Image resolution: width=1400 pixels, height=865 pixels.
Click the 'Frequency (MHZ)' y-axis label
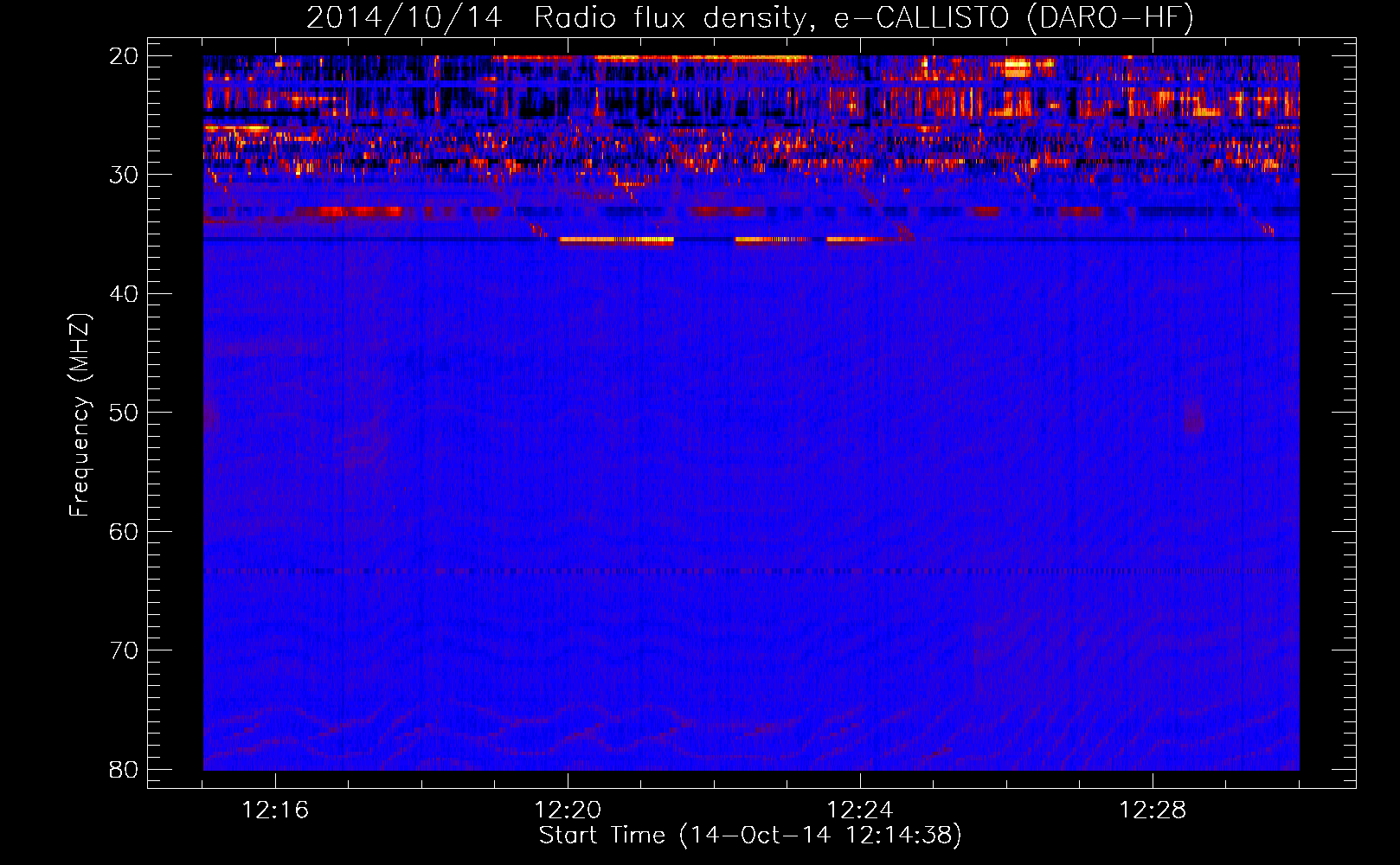coord(80,415)
